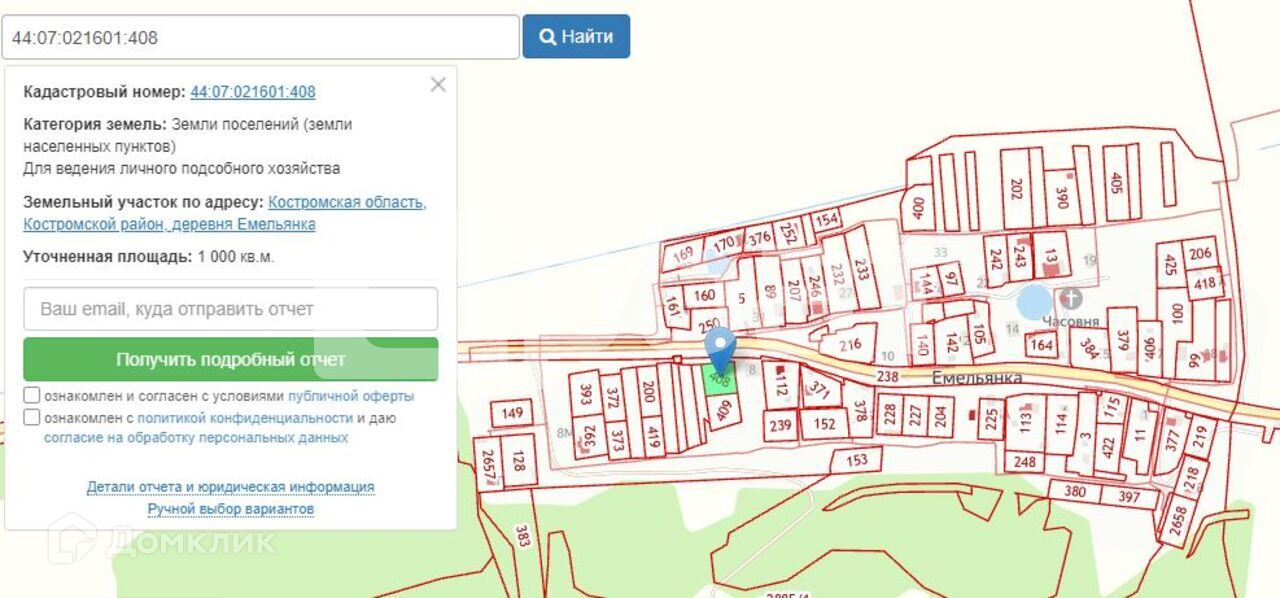This screenshot has width=1280, height=598.
Task: Select parcel 400 on the map
Action: coord(919,210)
